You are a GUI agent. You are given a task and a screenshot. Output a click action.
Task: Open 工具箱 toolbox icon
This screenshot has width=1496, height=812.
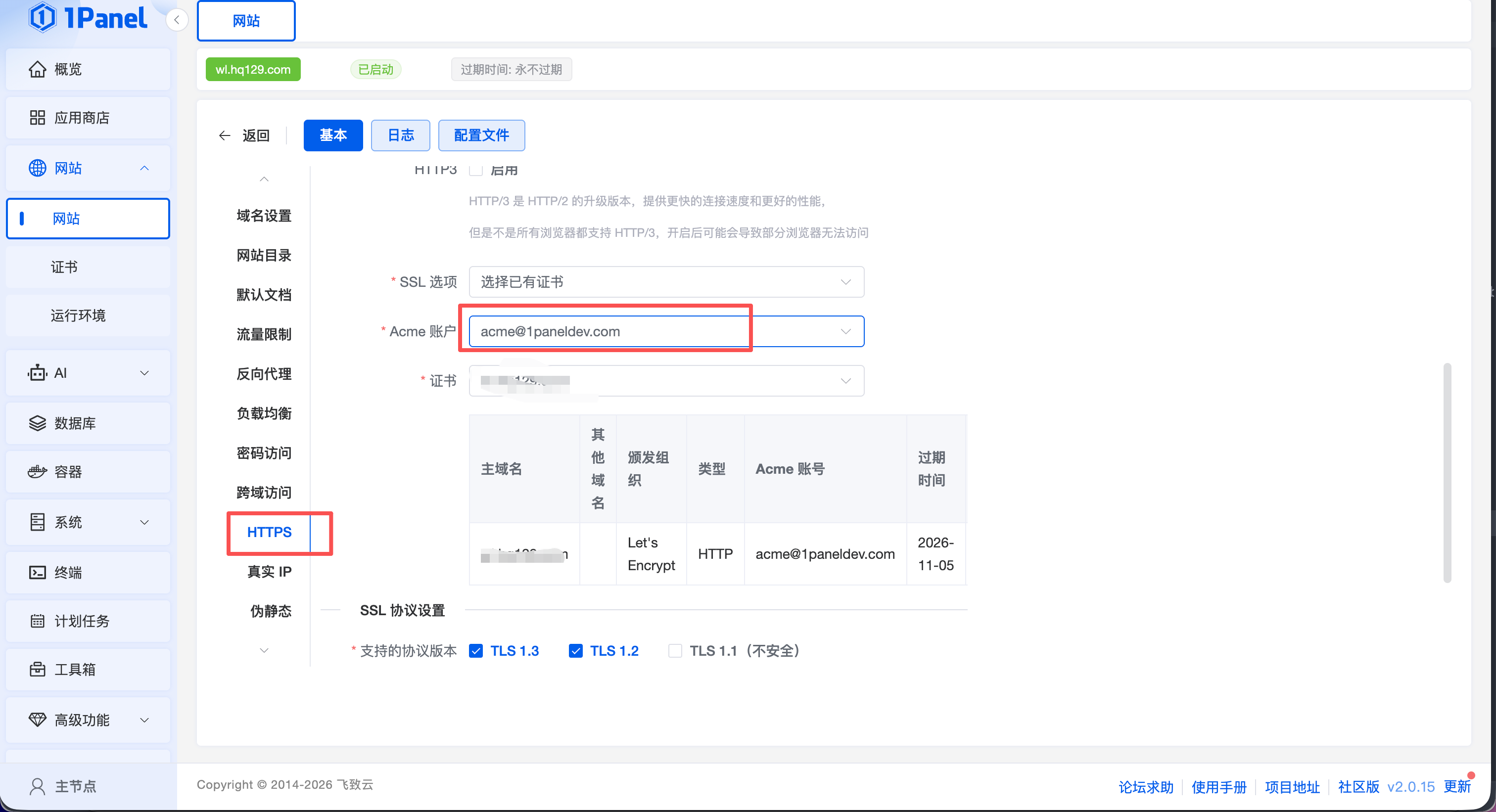tap(37, 669)
